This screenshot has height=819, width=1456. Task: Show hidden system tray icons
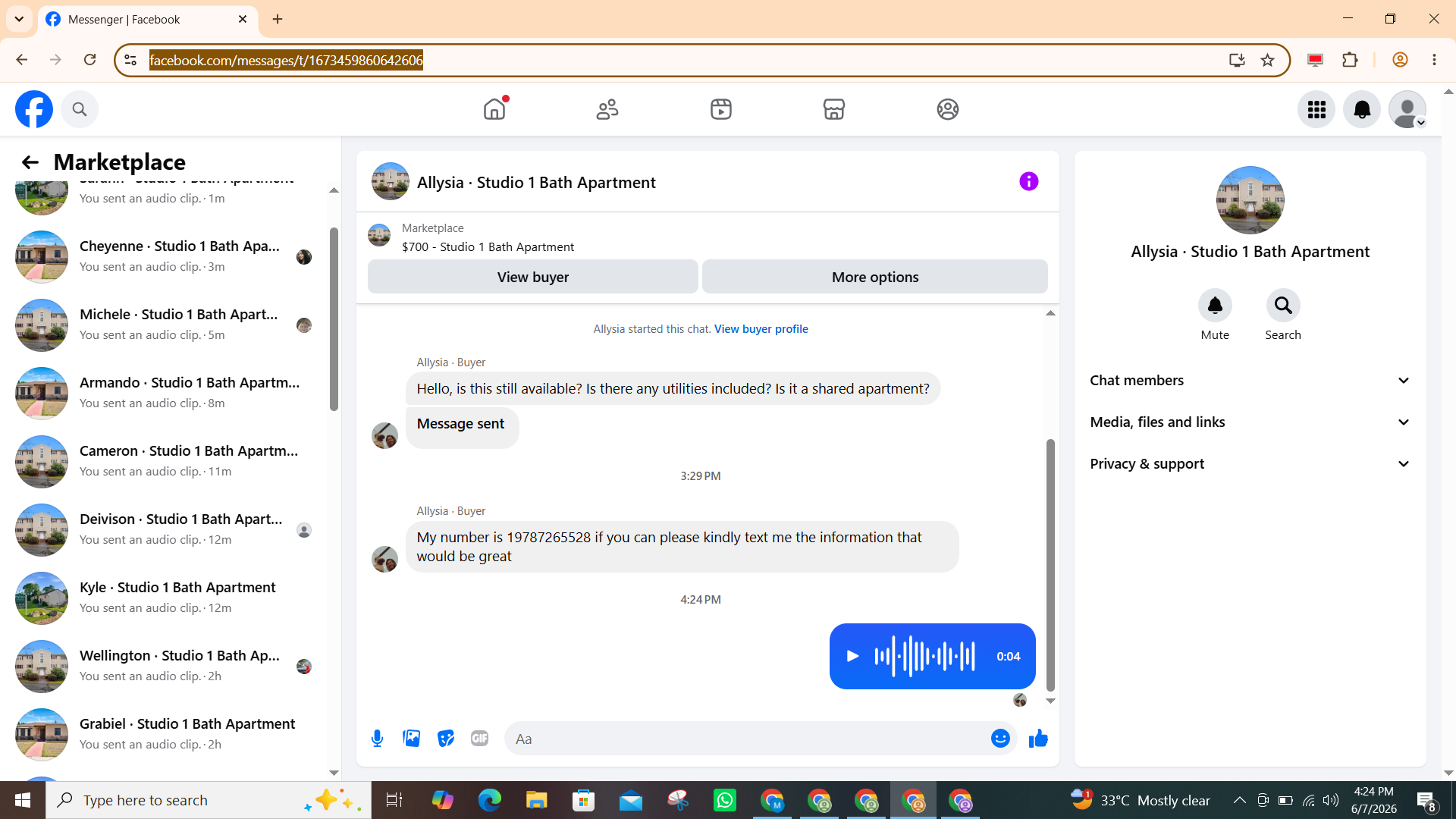pyautogui.click(x=1239, y=800)
